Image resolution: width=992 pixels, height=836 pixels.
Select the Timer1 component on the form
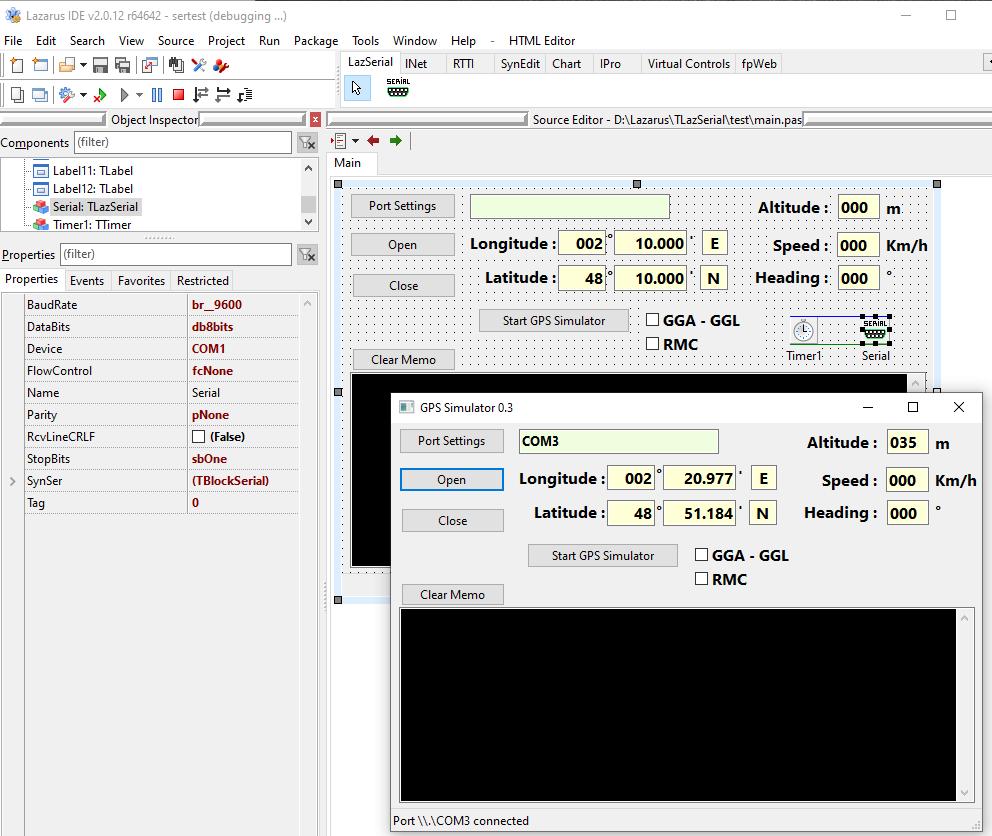803,330
